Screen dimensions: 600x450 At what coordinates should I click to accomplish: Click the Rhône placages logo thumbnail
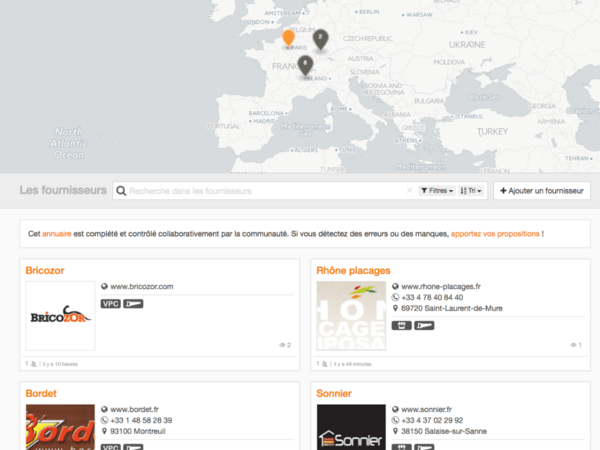351,315
